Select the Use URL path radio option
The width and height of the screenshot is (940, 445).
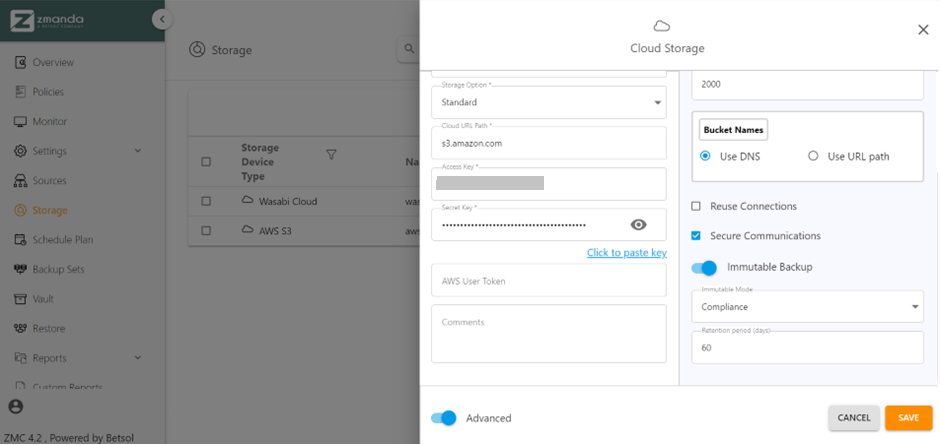(x=813, y=156)
